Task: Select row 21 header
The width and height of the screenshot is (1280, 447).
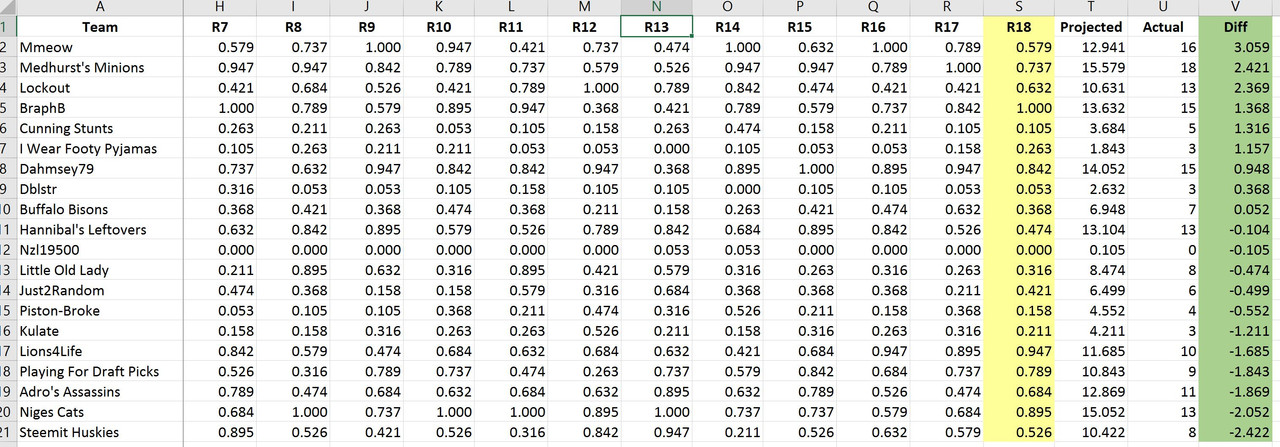Action: click(x=7, y=433)
